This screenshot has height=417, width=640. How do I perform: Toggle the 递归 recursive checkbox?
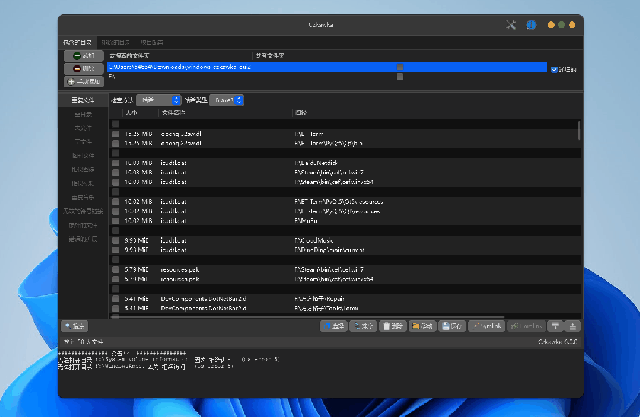554,69
